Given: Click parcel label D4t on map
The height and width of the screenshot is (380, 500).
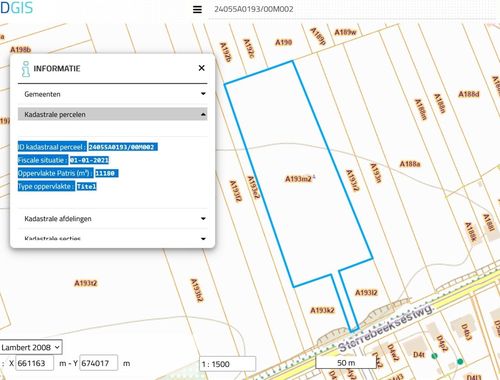Looking at the screenshot, I should pos(419,355).
